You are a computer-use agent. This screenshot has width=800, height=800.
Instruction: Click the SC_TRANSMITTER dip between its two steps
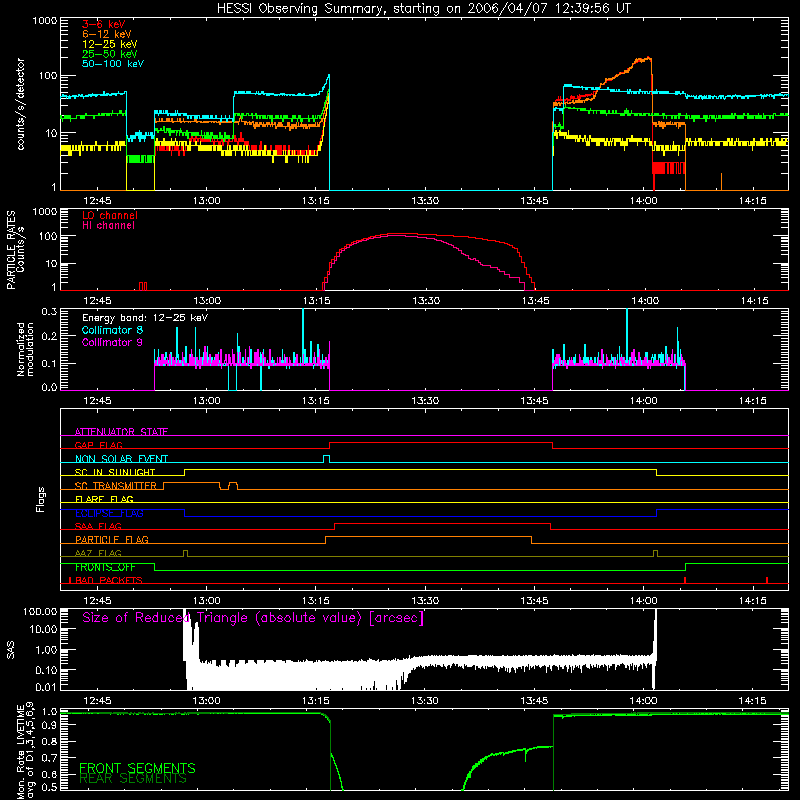pos(224,489)
